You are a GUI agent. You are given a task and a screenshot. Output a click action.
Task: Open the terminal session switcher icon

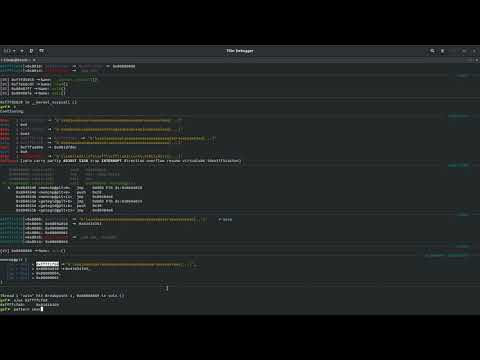pos(7,51)
